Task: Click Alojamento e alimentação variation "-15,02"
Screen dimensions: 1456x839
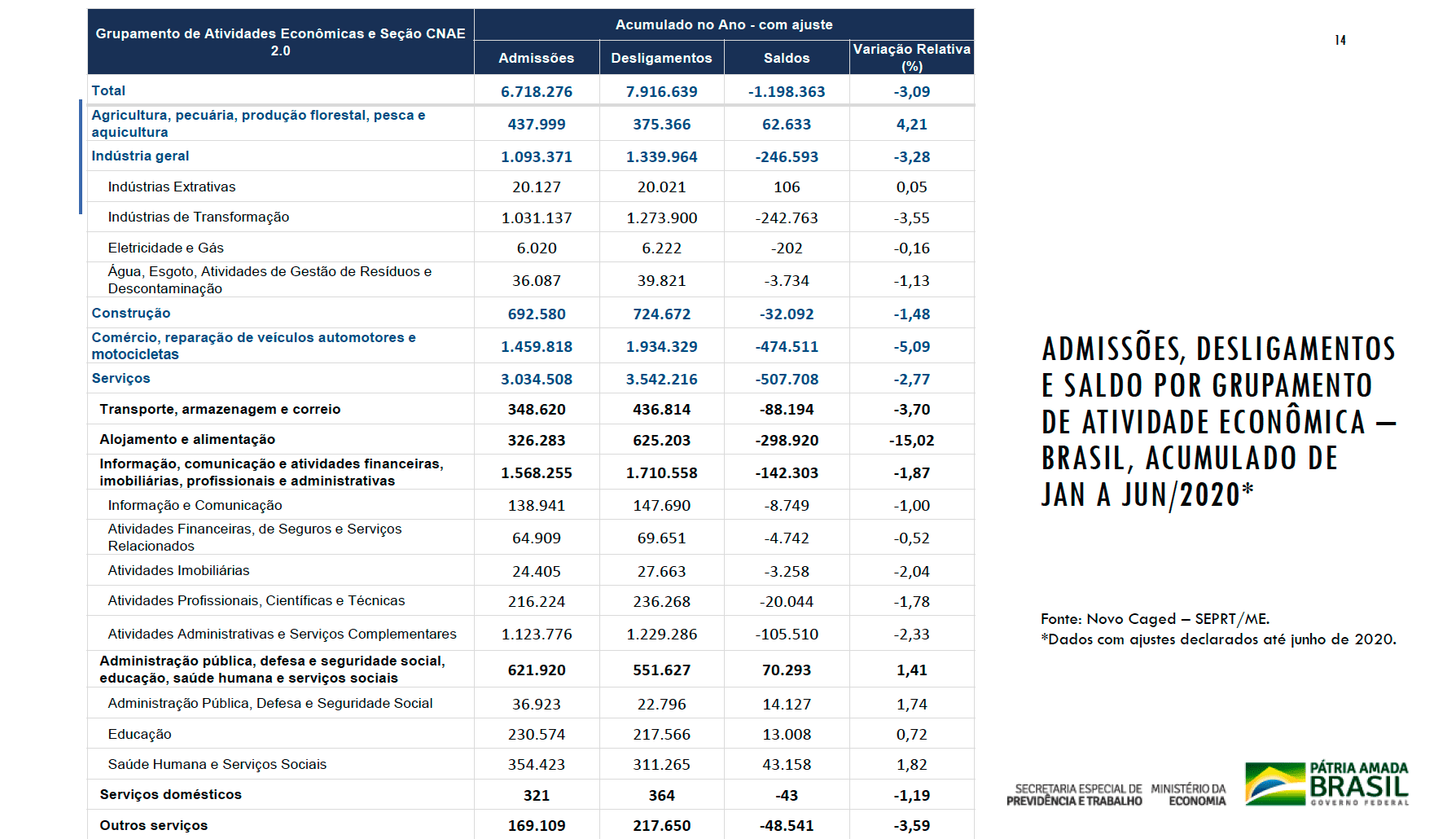Action: point(912,441)
